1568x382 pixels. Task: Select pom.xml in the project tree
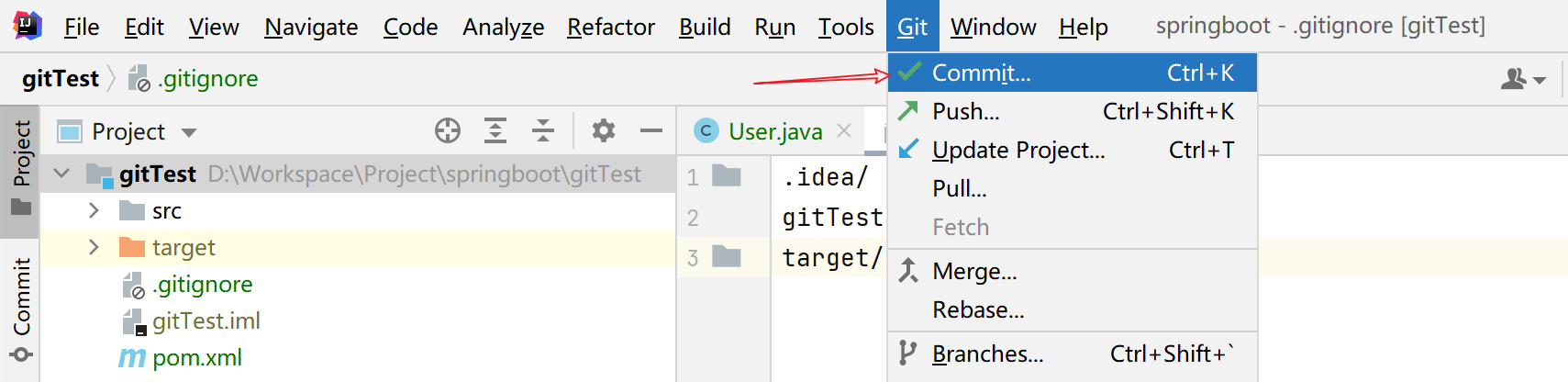(x=196, y=357)
